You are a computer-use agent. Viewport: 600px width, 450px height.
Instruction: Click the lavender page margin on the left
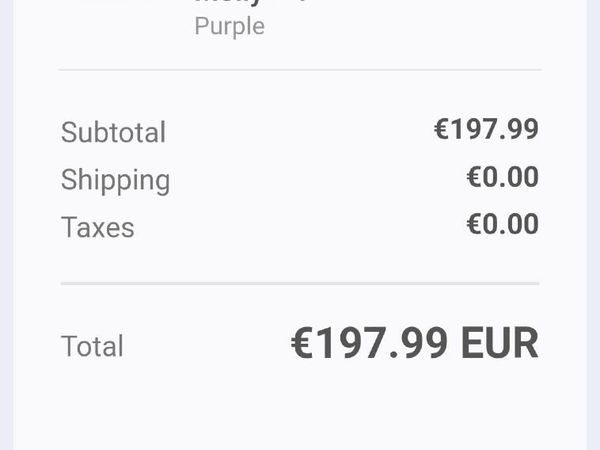pyautogui.click(x=6, y=225)
